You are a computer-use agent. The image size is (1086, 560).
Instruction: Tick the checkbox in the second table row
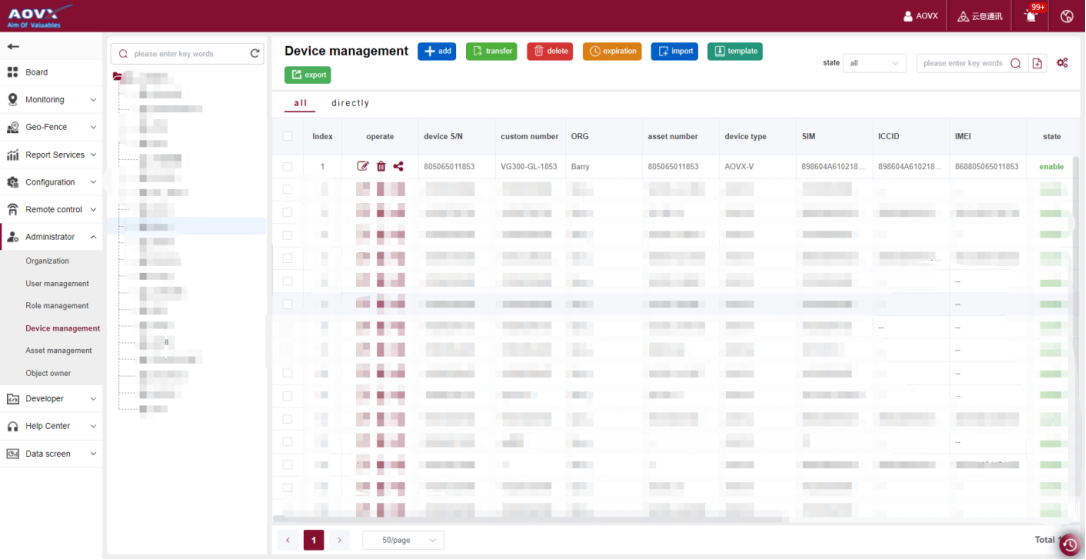(287, 189)
